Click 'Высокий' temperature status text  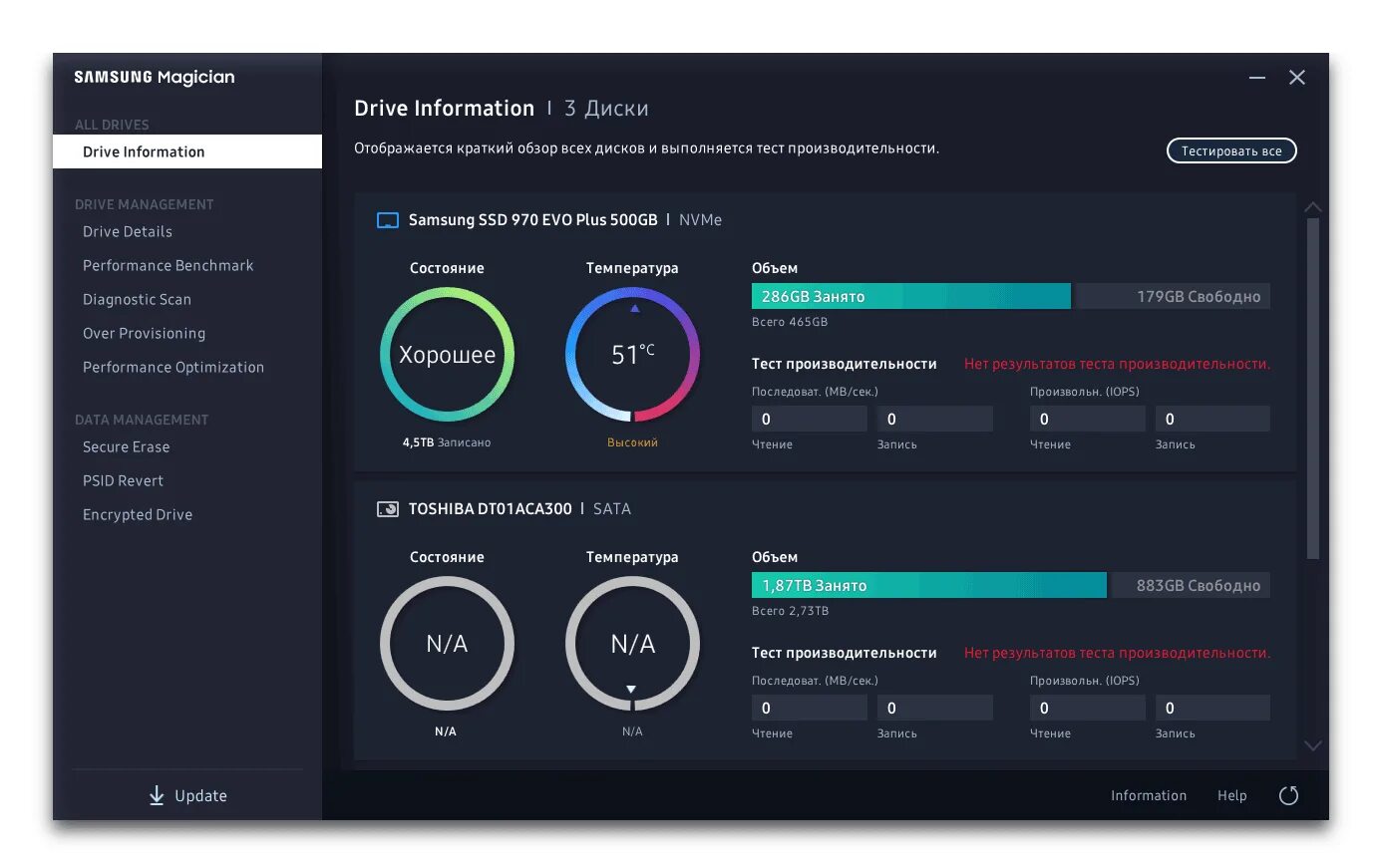point(632,442)
